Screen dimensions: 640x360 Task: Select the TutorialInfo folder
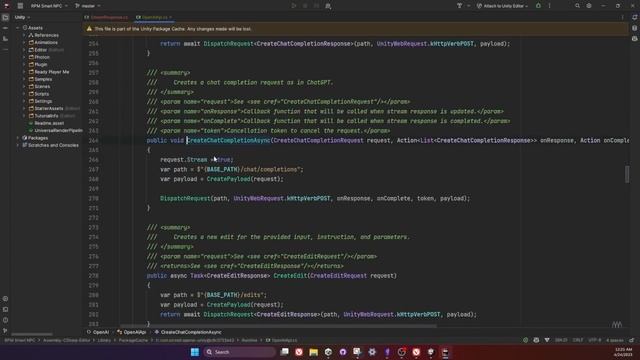tap(44, 116)
